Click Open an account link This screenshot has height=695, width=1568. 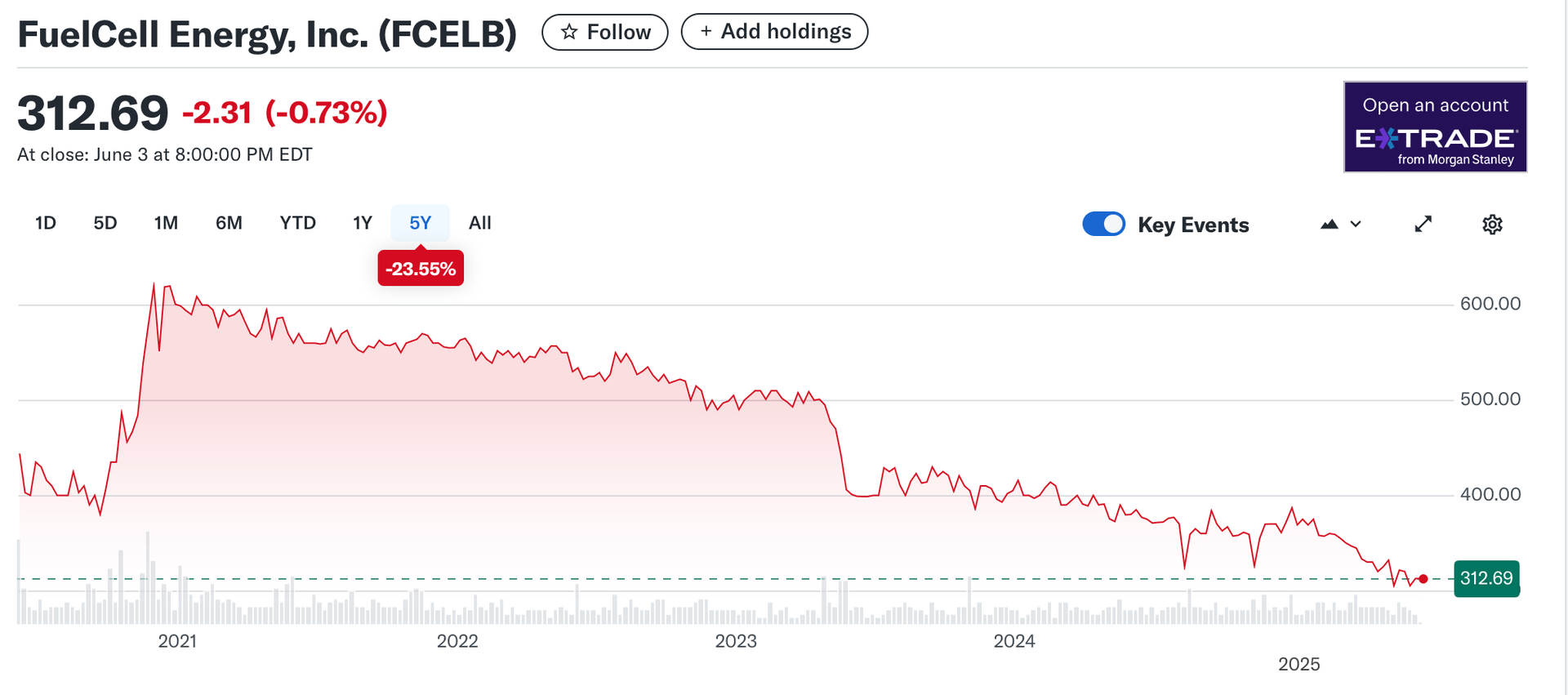(x=1435, y=105)
